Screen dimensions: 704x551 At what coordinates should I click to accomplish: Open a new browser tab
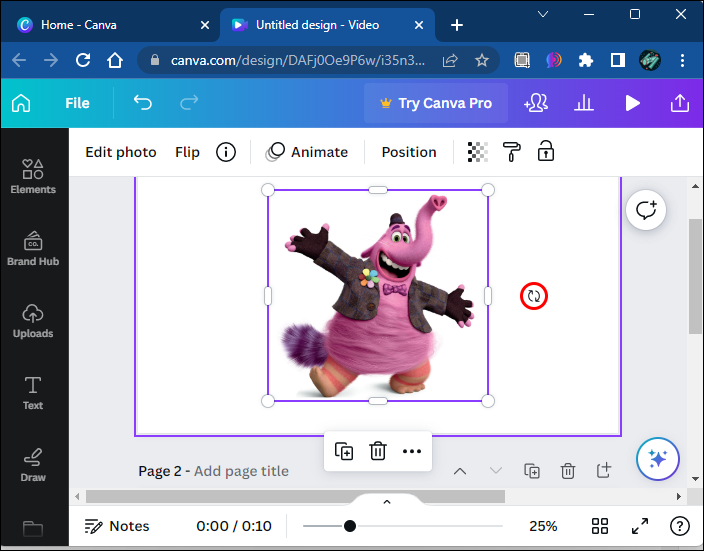tap(457, 25)
